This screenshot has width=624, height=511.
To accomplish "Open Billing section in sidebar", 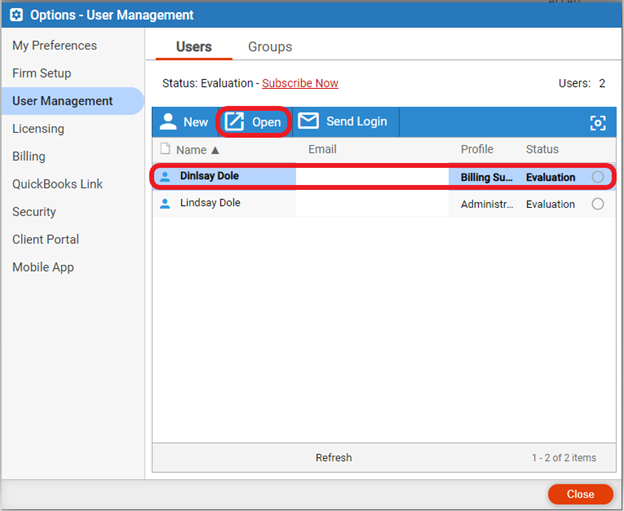I will (29, 156).
